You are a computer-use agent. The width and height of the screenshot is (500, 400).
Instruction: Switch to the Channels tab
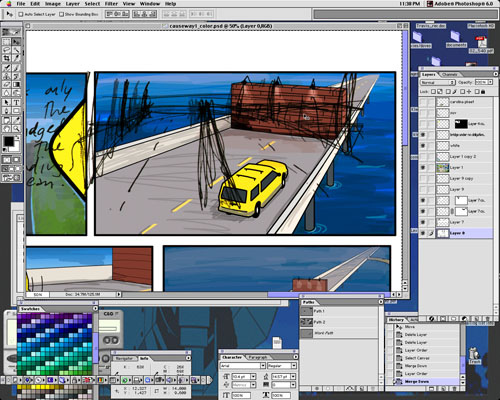[449, 74]
